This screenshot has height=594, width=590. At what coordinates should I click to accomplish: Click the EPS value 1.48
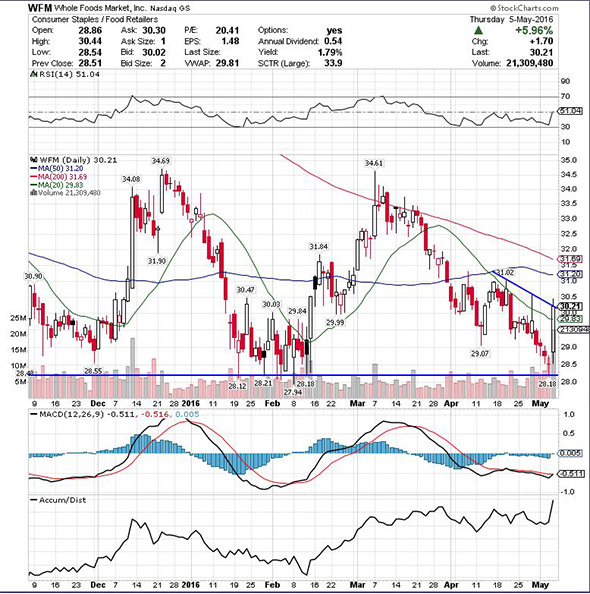coord(230,41)
